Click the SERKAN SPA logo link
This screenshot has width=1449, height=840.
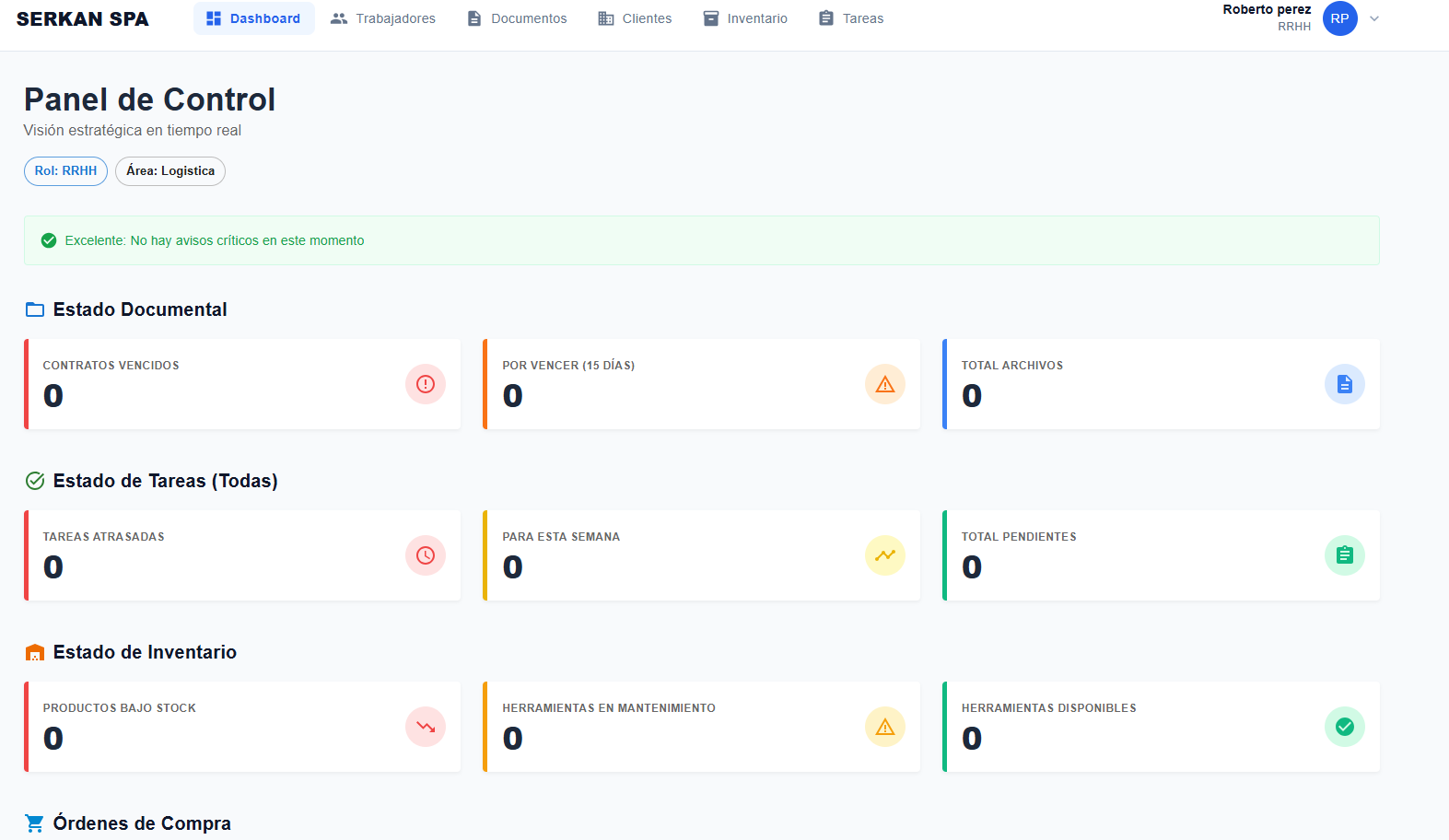83,19
